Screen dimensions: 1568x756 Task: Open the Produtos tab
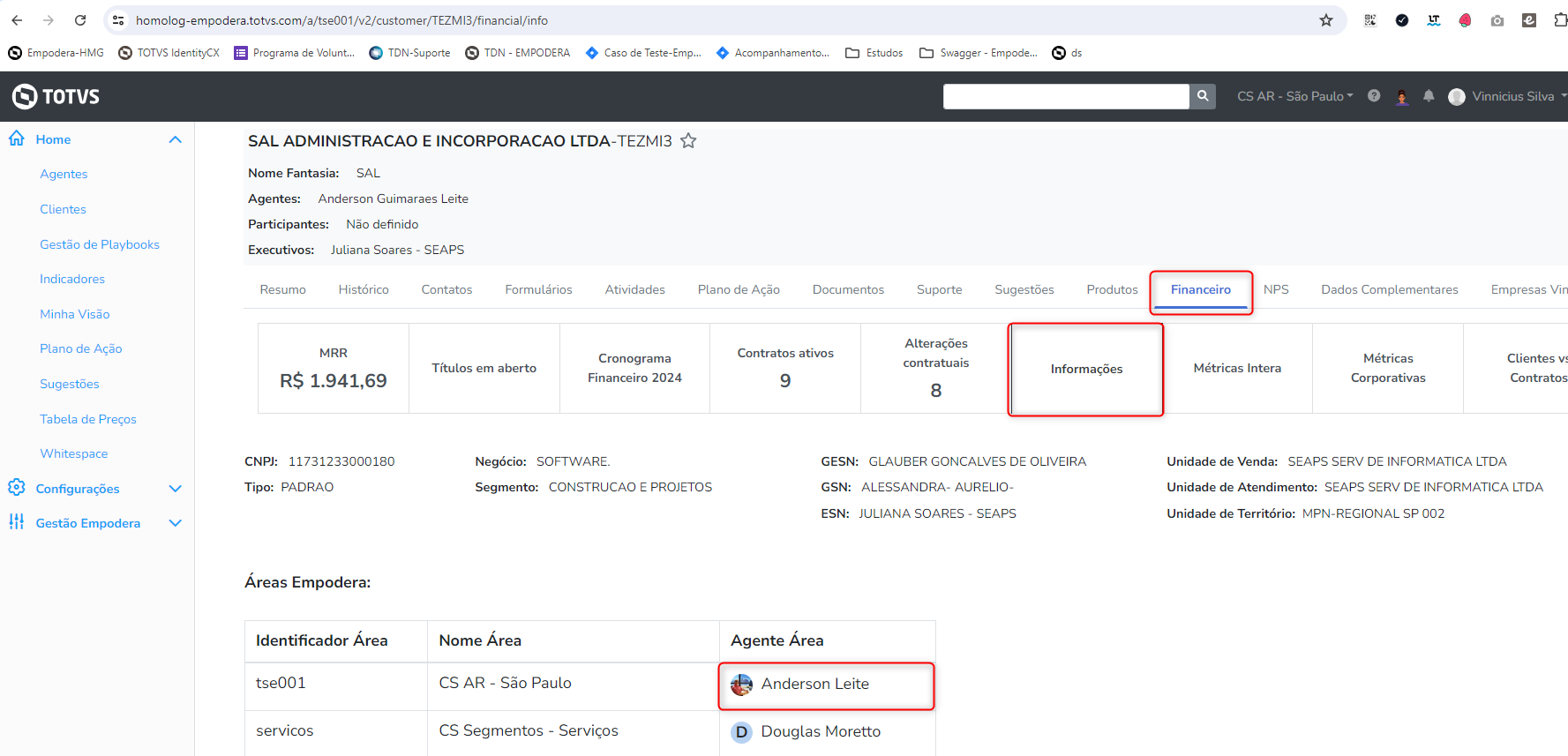[x=1112, y=289]
